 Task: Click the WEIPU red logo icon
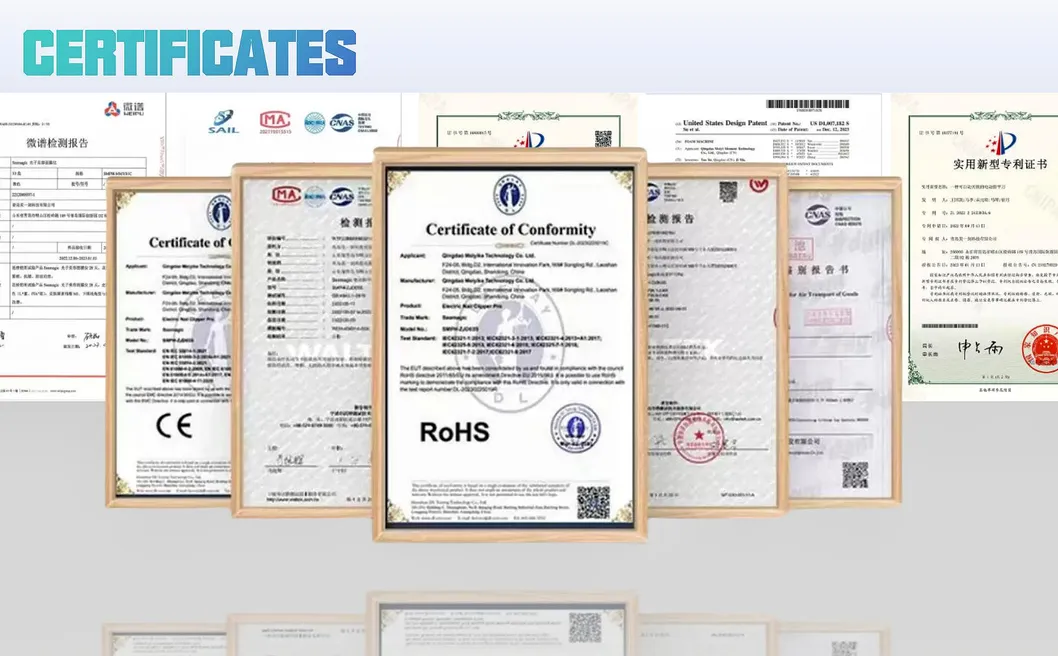click(112, 108)
